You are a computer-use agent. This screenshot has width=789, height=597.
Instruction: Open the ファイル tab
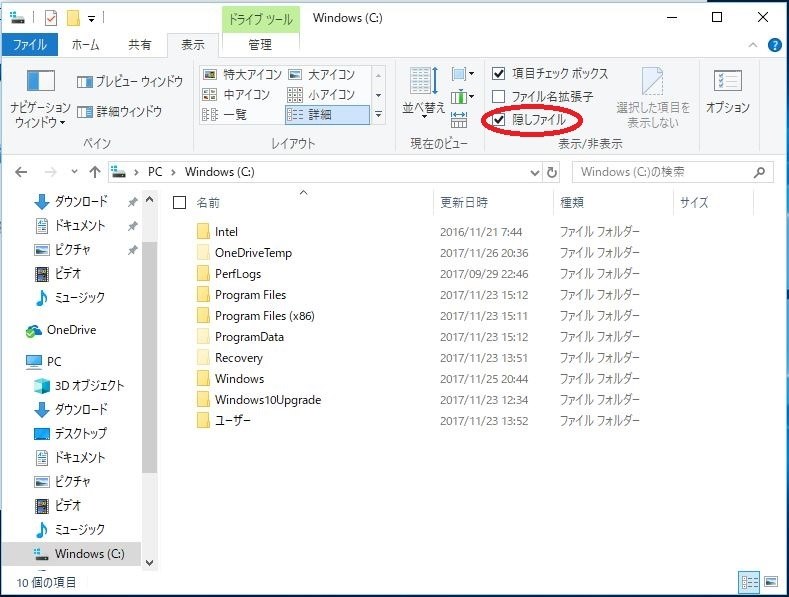tap(30, 45)
